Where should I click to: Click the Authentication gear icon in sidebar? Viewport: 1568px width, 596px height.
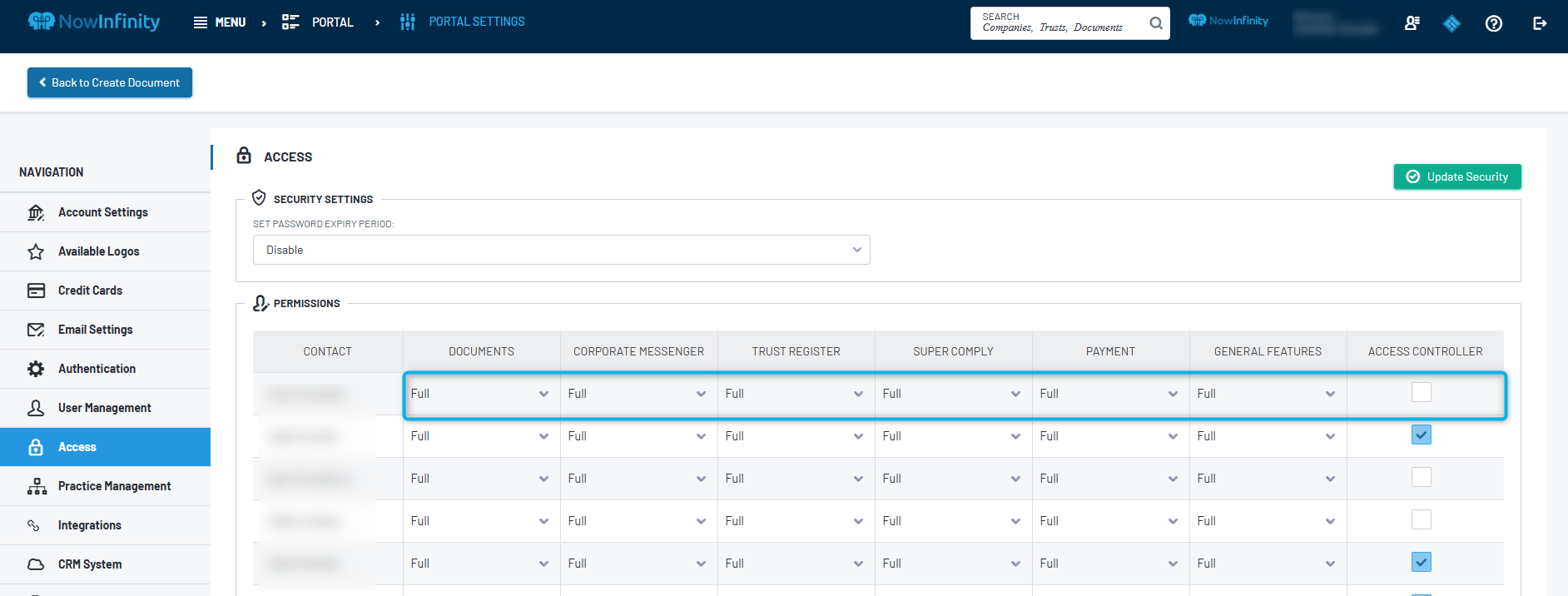coord(36,369)
